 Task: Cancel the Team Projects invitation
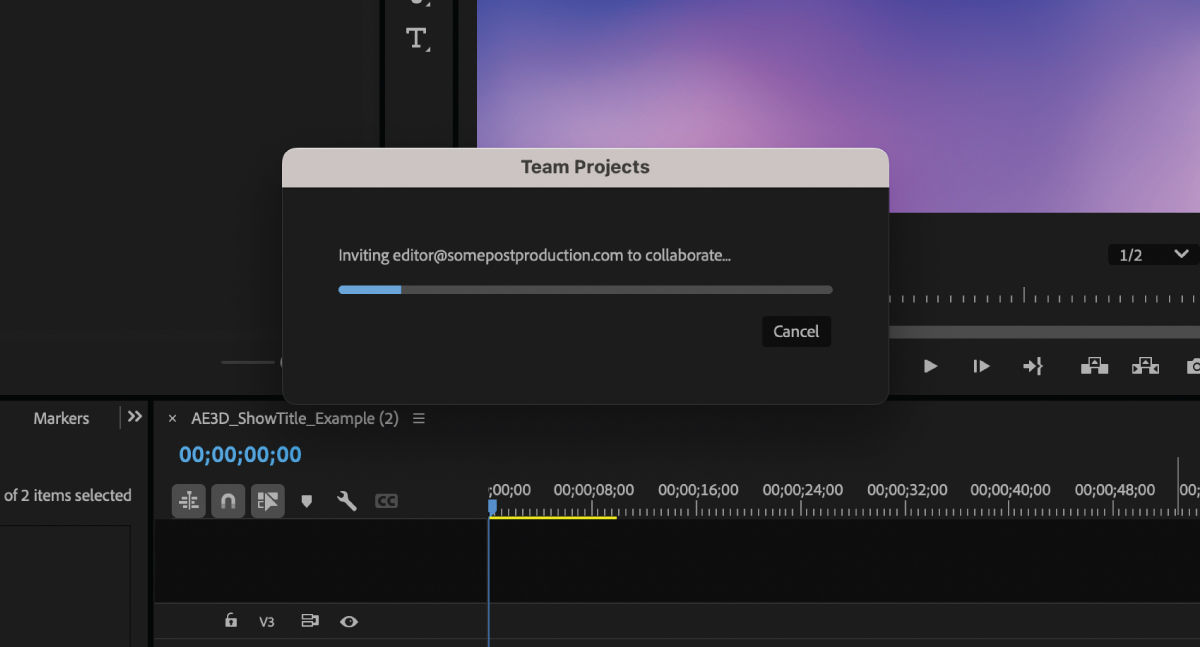(796, 331)
